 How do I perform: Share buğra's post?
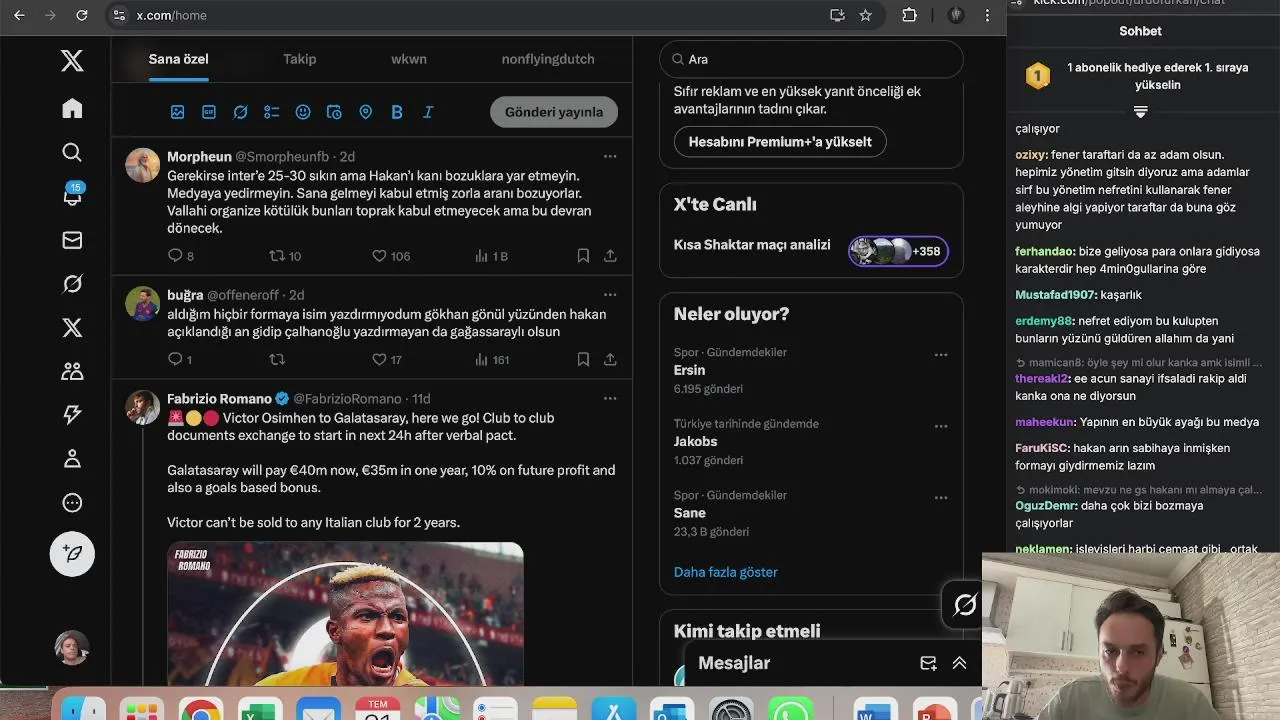[x=610, y=359]
